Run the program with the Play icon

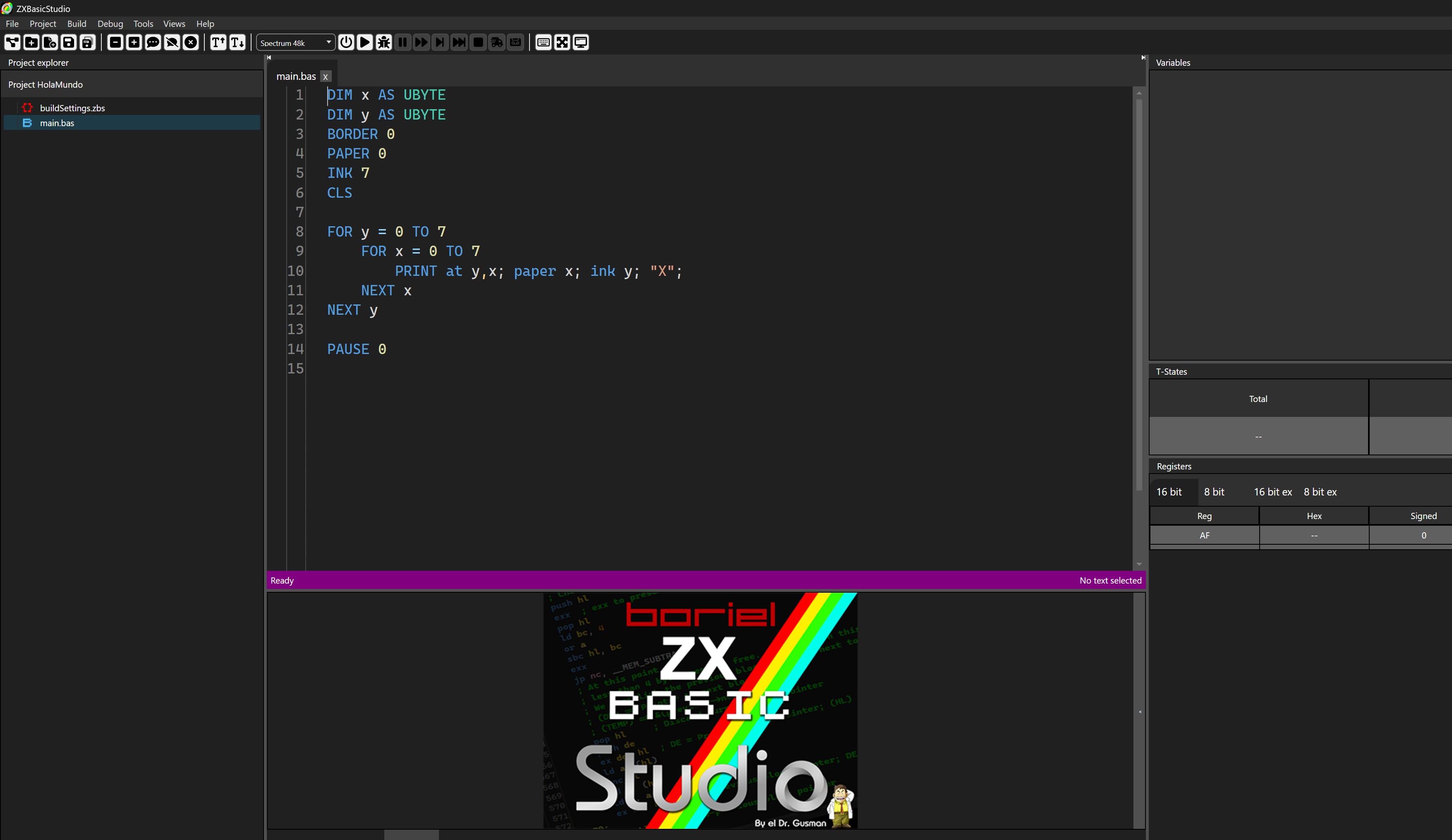click(365, 42)
